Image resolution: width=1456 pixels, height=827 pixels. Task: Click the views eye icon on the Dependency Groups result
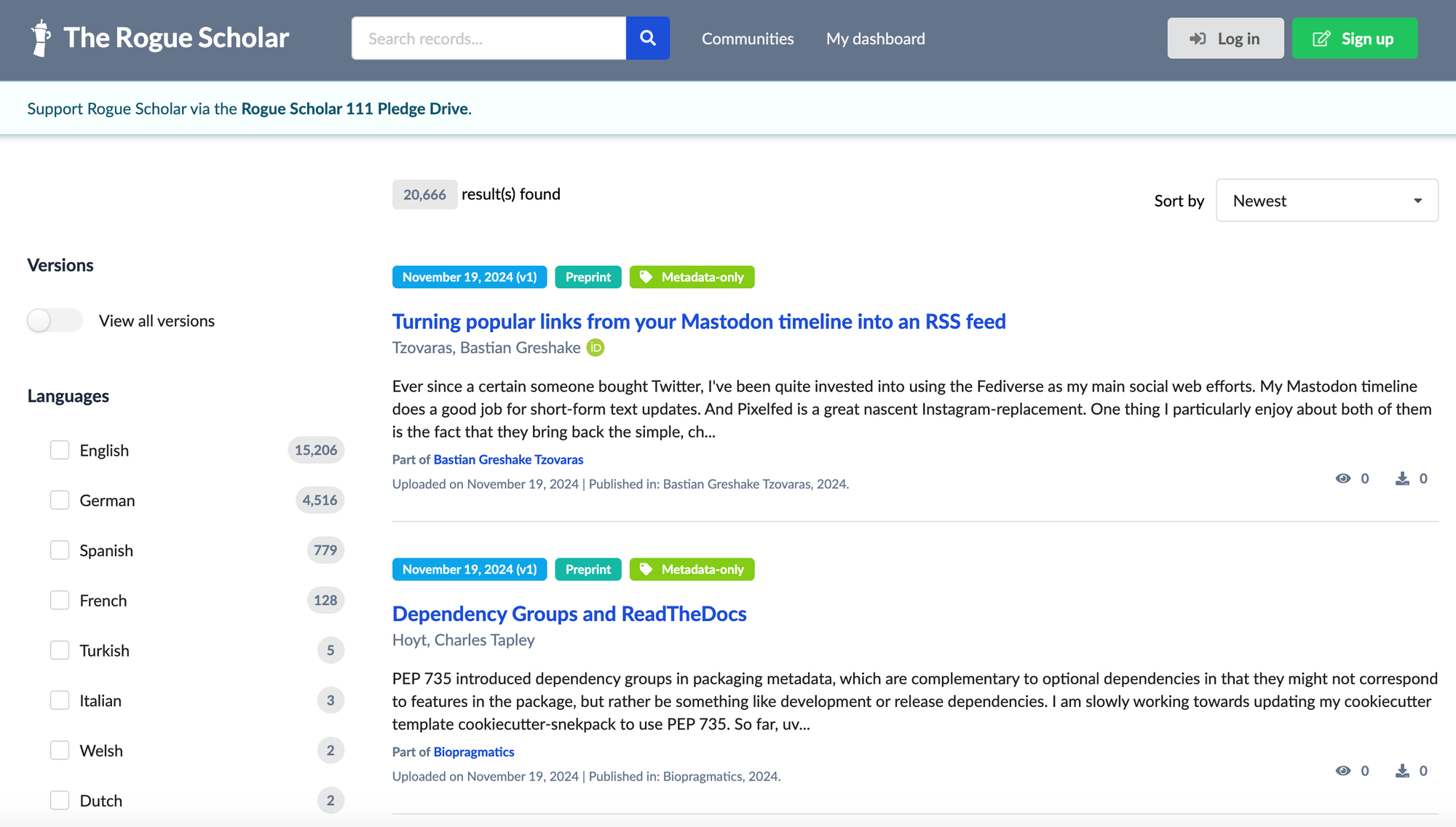[x=1343, y=771]
